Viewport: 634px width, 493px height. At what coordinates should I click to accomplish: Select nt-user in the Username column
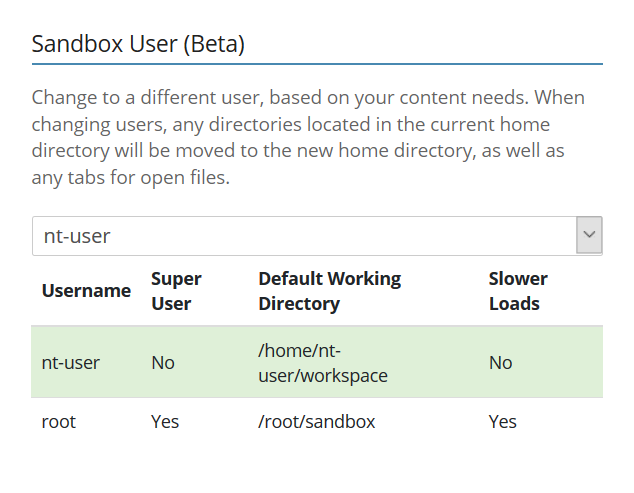(x=70, y=362)
